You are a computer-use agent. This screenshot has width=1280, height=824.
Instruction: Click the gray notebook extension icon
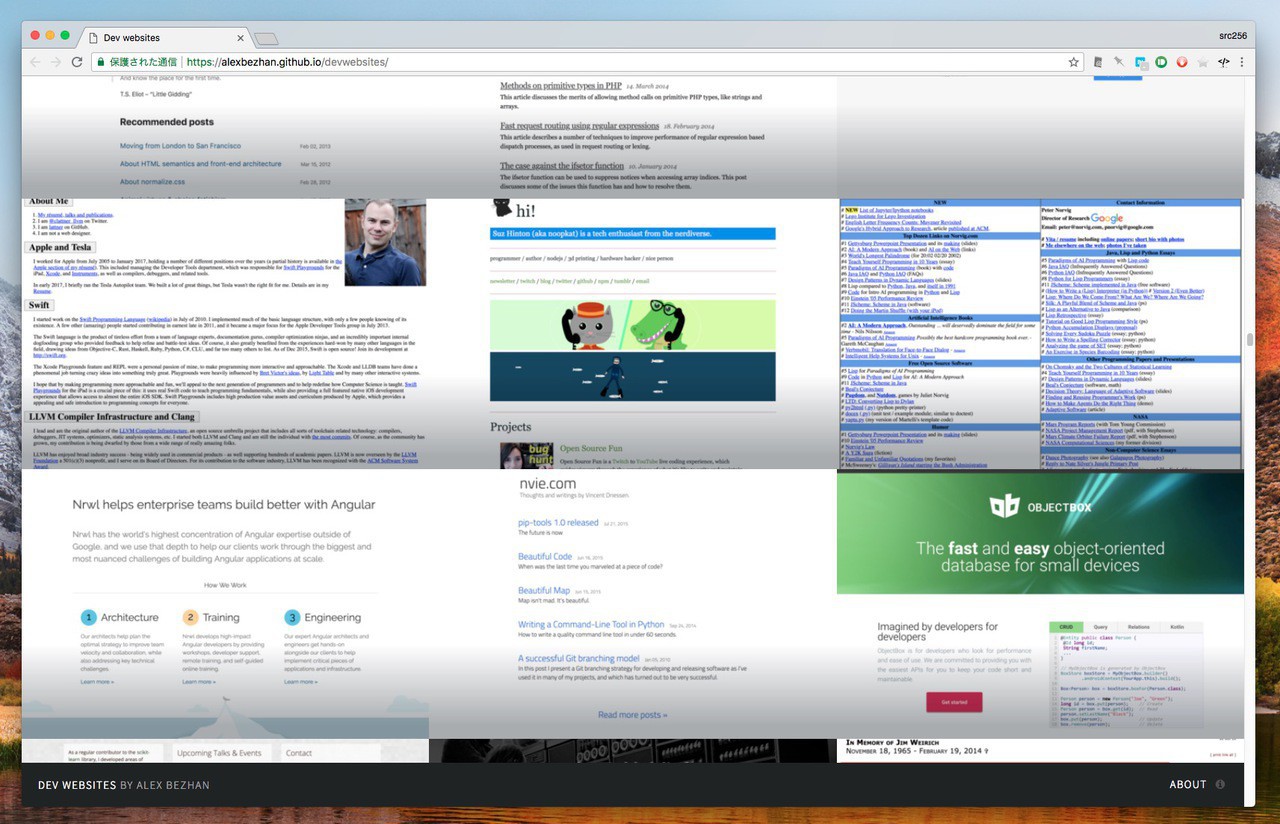1099,62
